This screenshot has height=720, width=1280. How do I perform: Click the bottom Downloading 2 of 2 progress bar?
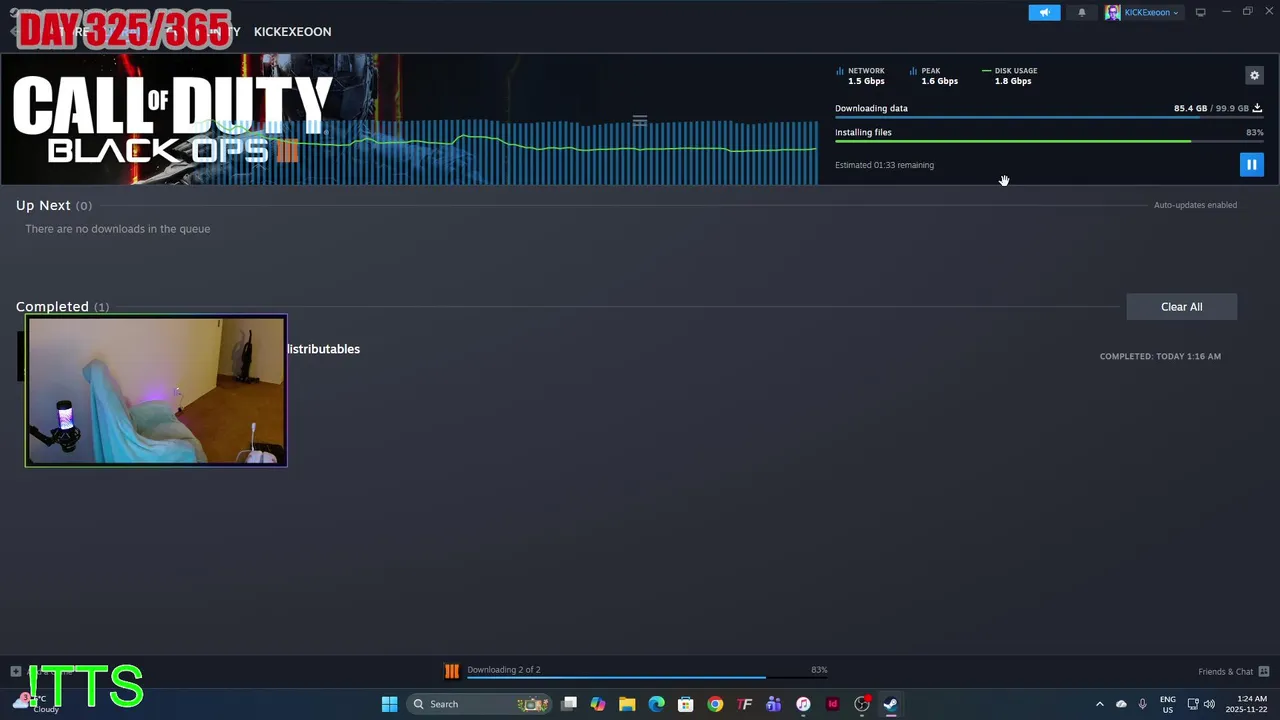pos(647,678)
